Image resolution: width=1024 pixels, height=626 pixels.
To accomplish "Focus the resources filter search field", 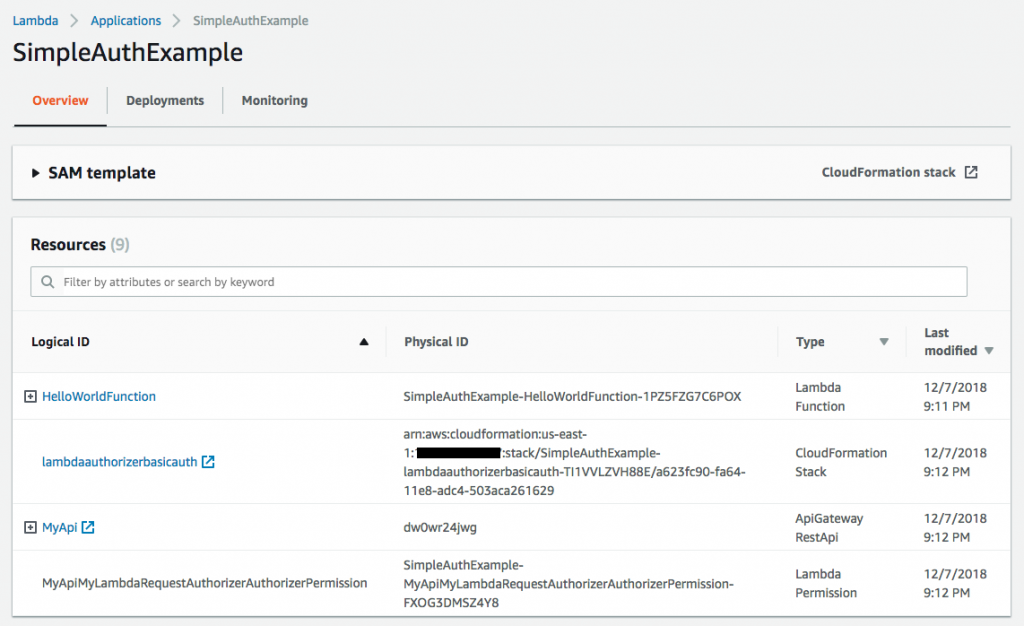I will click(x=498, y=281).
